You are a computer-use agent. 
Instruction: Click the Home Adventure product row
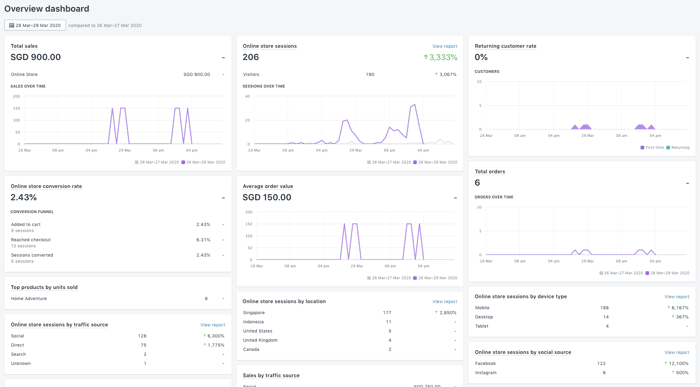click(x=118, y=299)
